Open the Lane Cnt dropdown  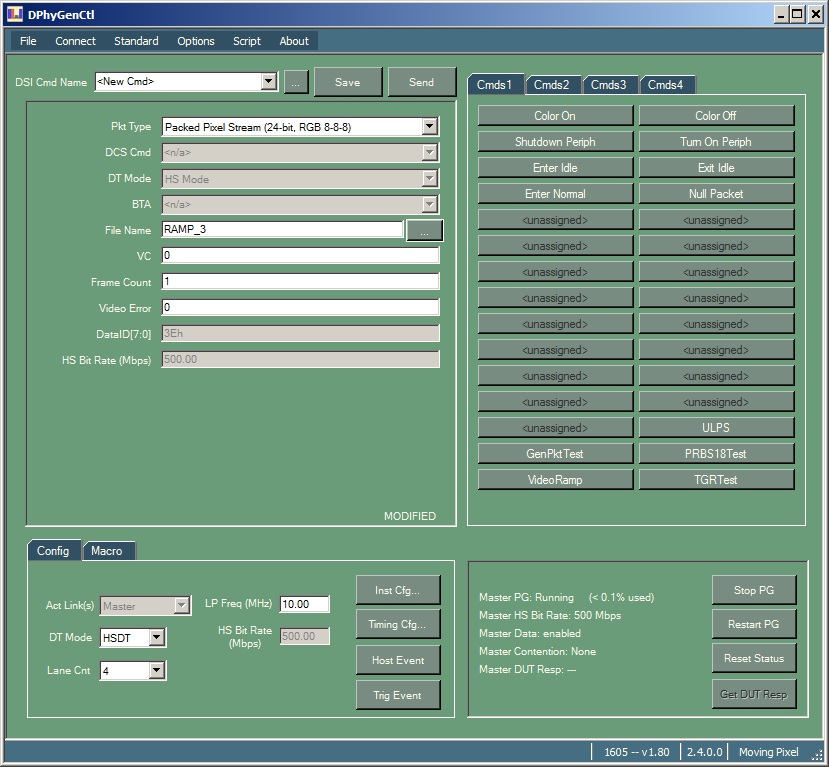pyautogui.click(x=157, y=671)
